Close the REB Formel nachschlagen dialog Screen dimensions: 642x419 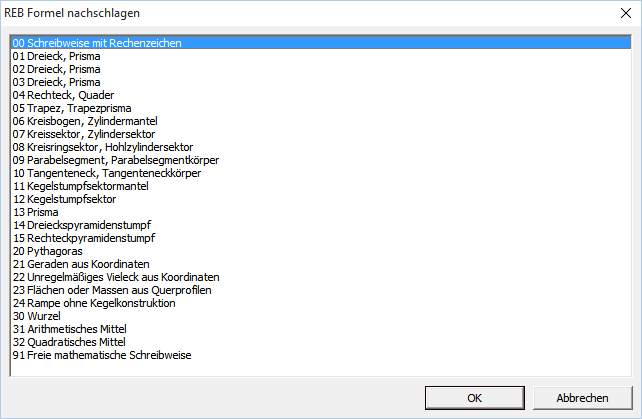[626, 13]
